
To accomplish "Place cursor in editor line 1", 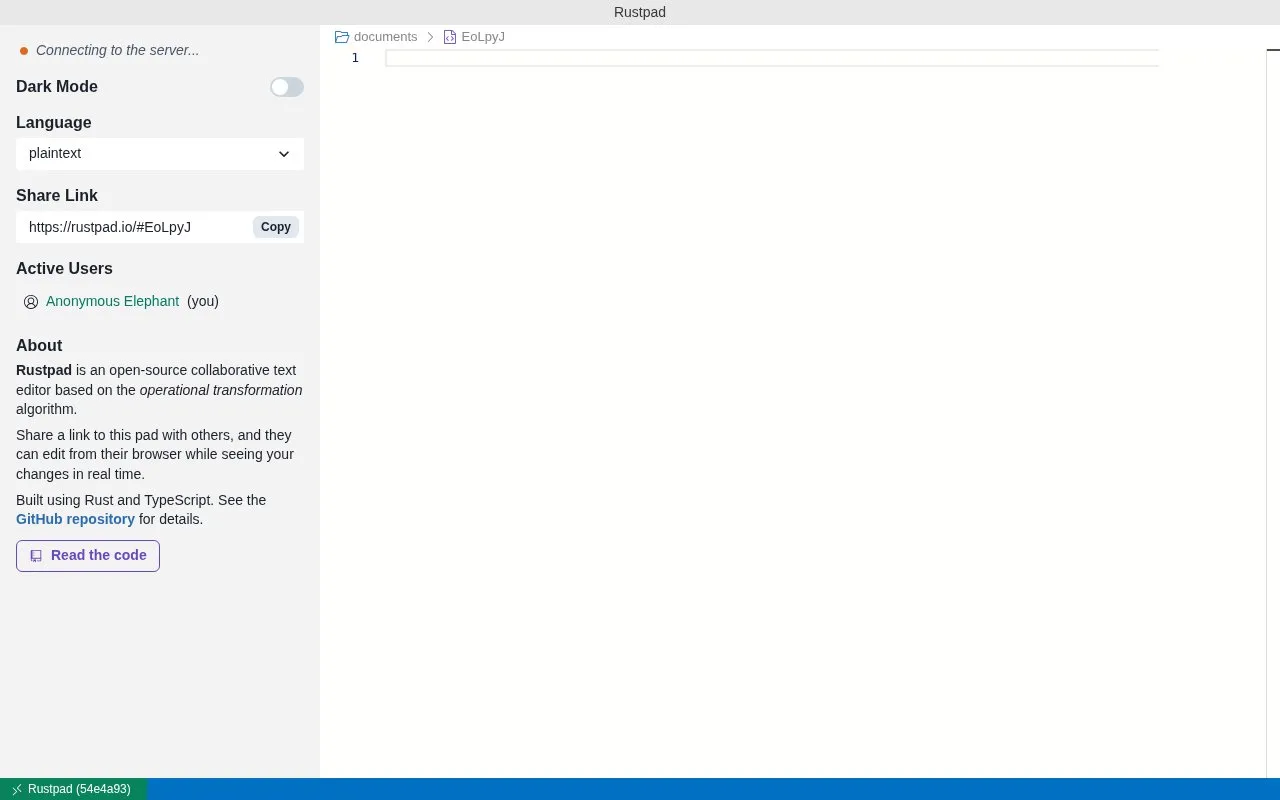I will (x=772, y=58).
